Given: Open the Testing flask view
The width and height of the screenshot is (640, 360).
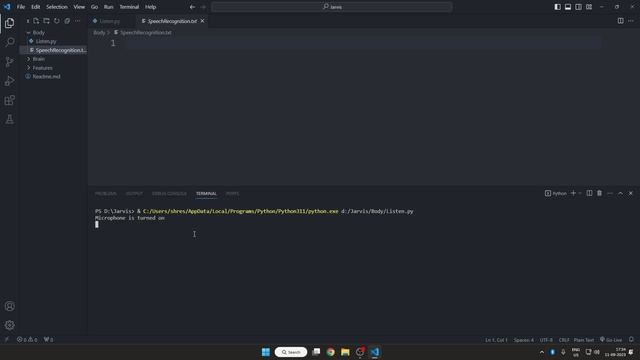Looking at the screenshot, I should click(9, 119).
